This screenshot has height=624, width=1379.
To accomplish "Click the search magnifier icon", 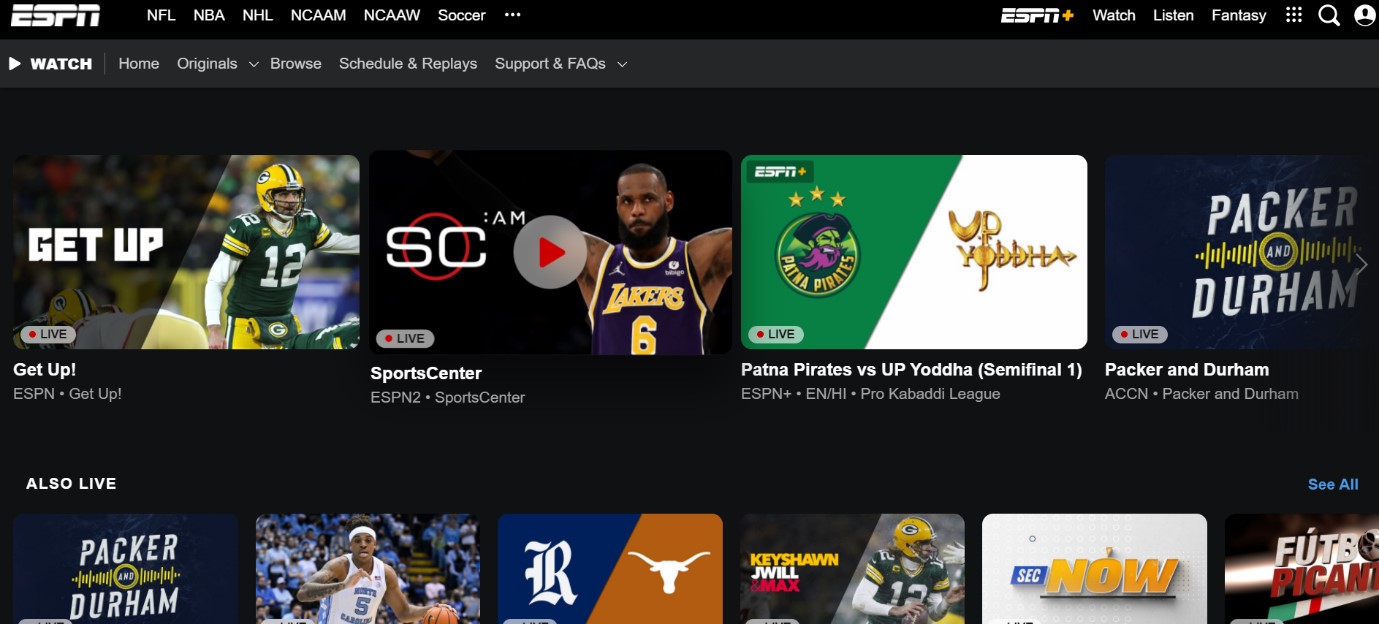I will tap(1329, 15).
